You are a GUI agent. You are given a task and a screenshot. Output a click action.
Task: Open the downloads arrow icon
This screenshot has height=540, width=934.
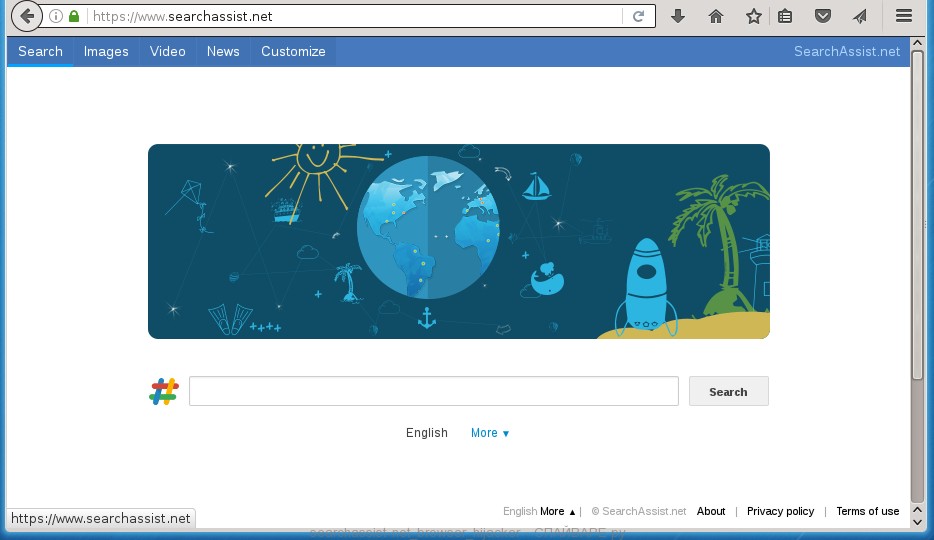[678, 16]
